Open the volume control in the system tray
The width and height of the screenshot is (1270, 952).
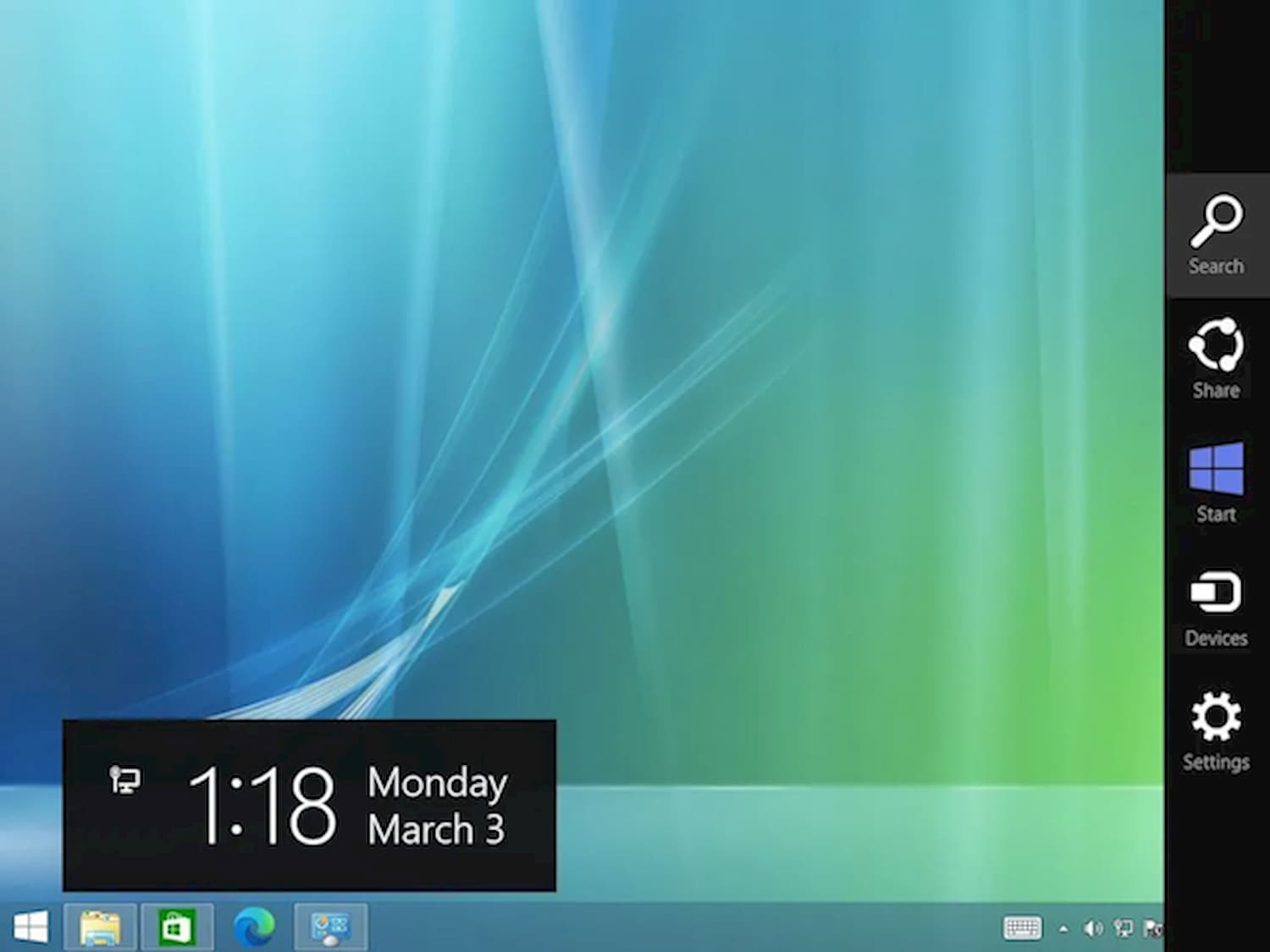[1092, 928]
